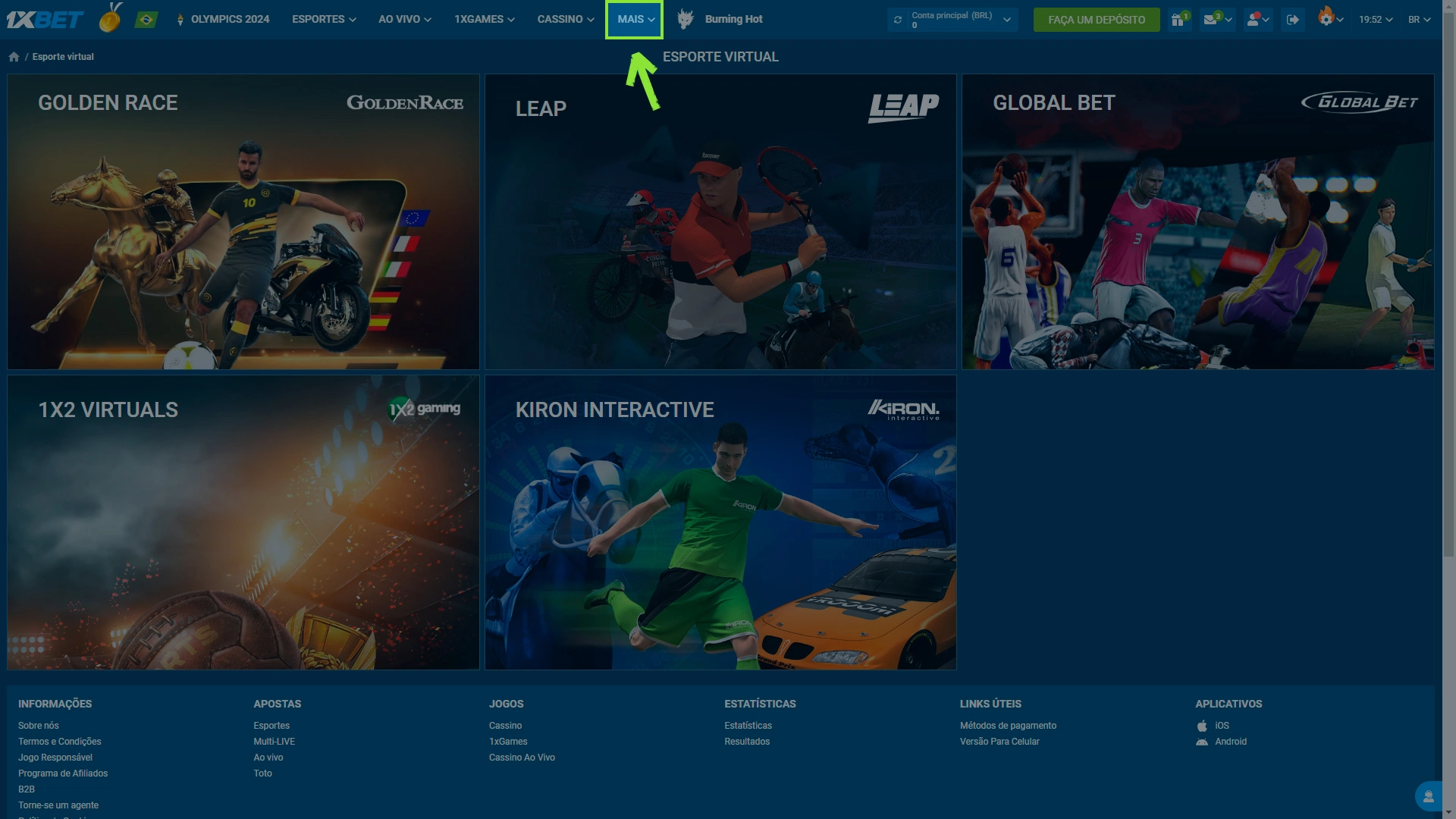Open the Android app link
Screen dimensions: 1456x819
[1231, 742]
